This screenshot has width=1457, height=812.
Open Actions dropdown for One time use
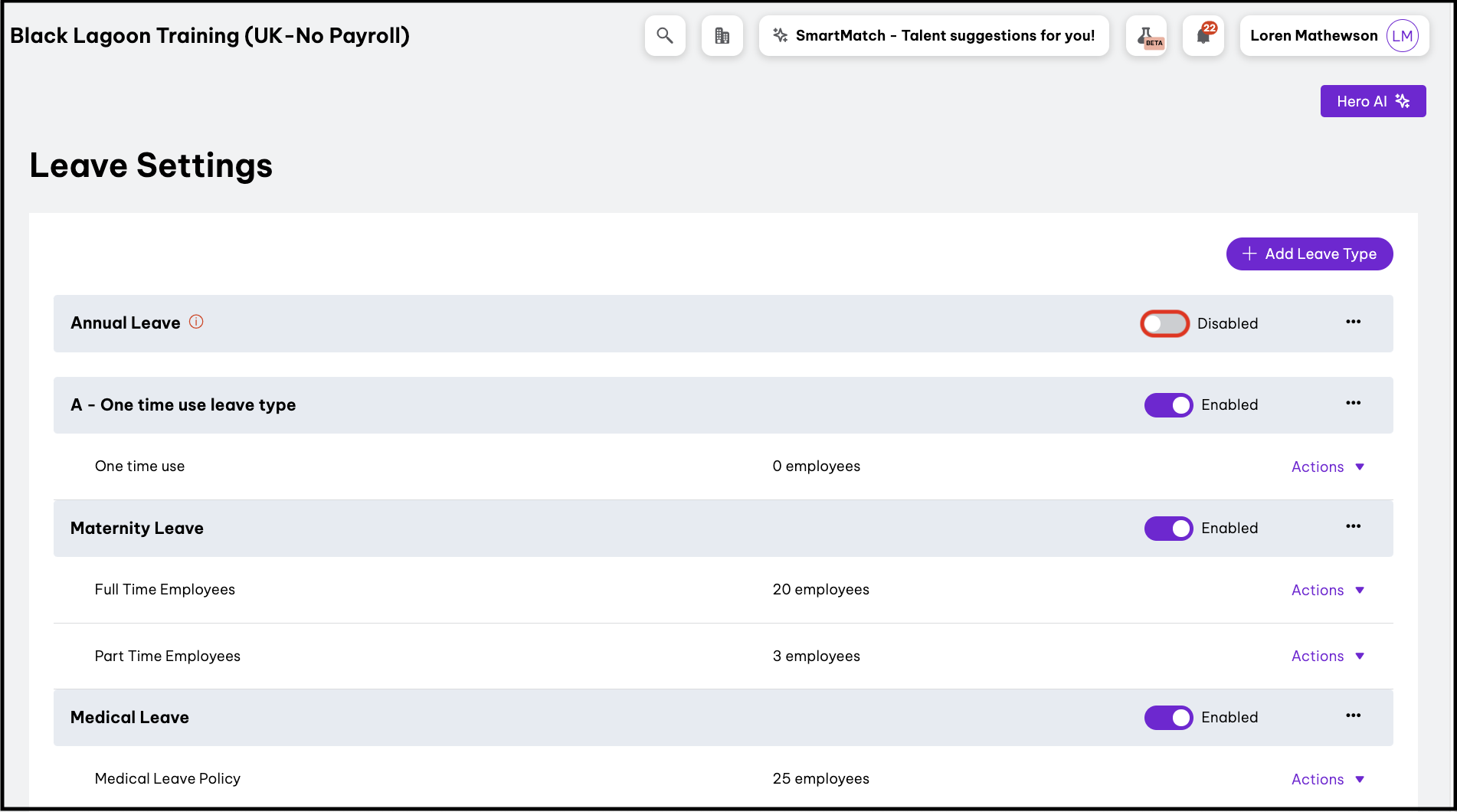pos(1328,467)
